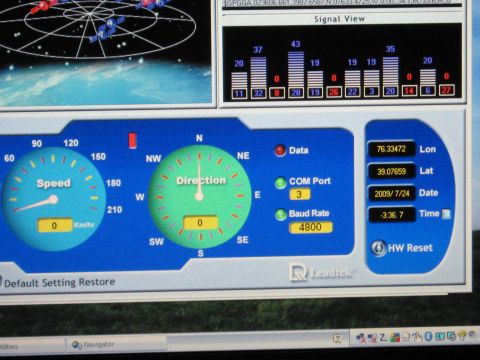
Task: Click the first network disconnected tray icon
Action: pyautogui.click(x=361, y=338)
